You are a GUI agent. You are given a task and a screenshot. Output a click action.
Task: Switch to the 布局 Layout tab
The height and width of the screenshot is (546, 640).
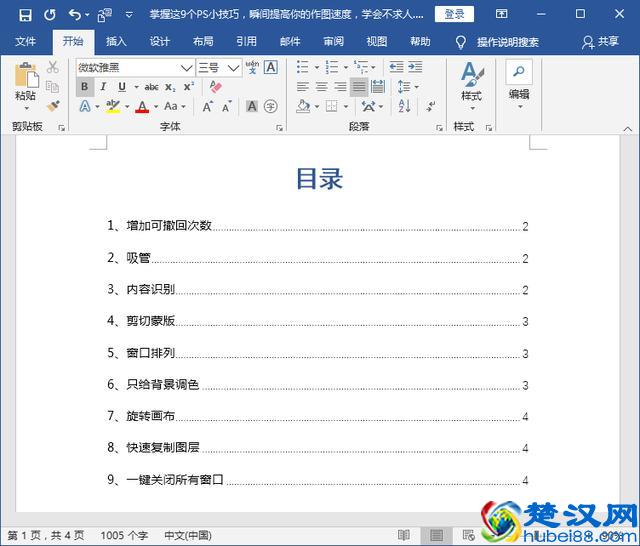(x=203, y=42)
